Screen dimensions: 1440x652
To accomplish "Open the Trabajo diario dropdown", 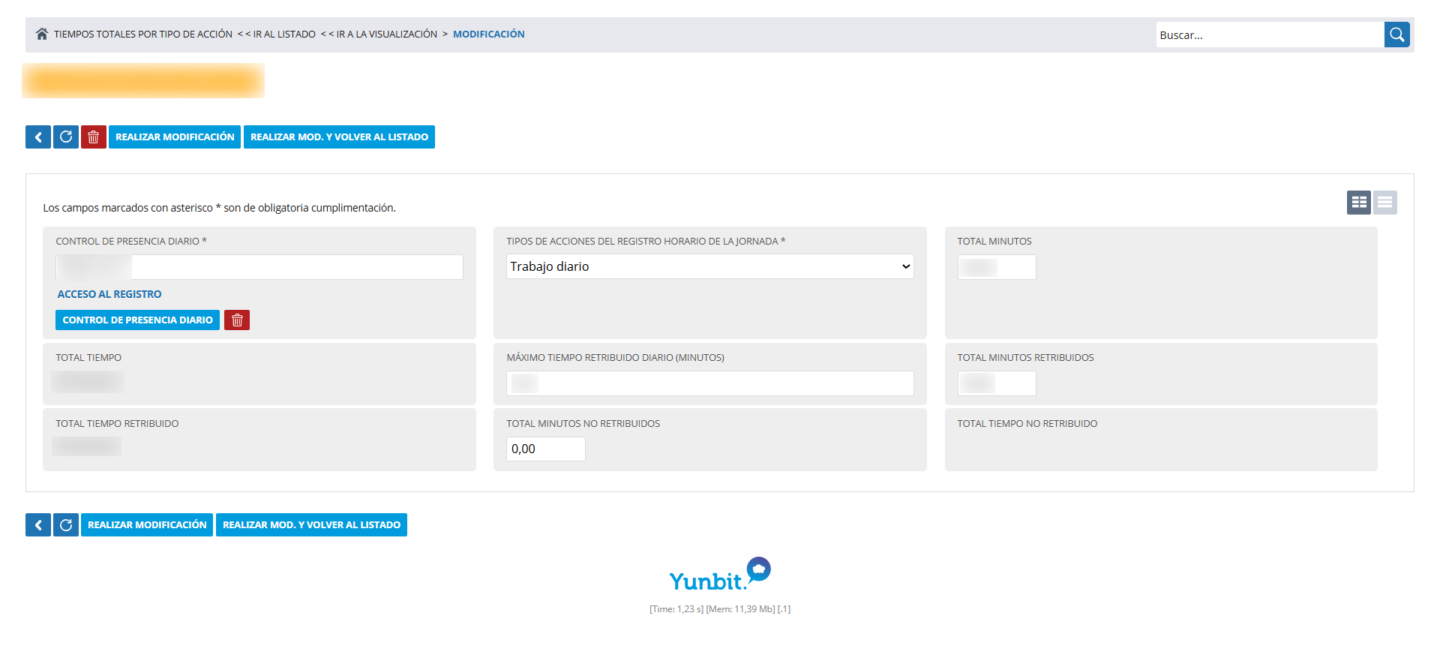I will click(x=709, y=267).
